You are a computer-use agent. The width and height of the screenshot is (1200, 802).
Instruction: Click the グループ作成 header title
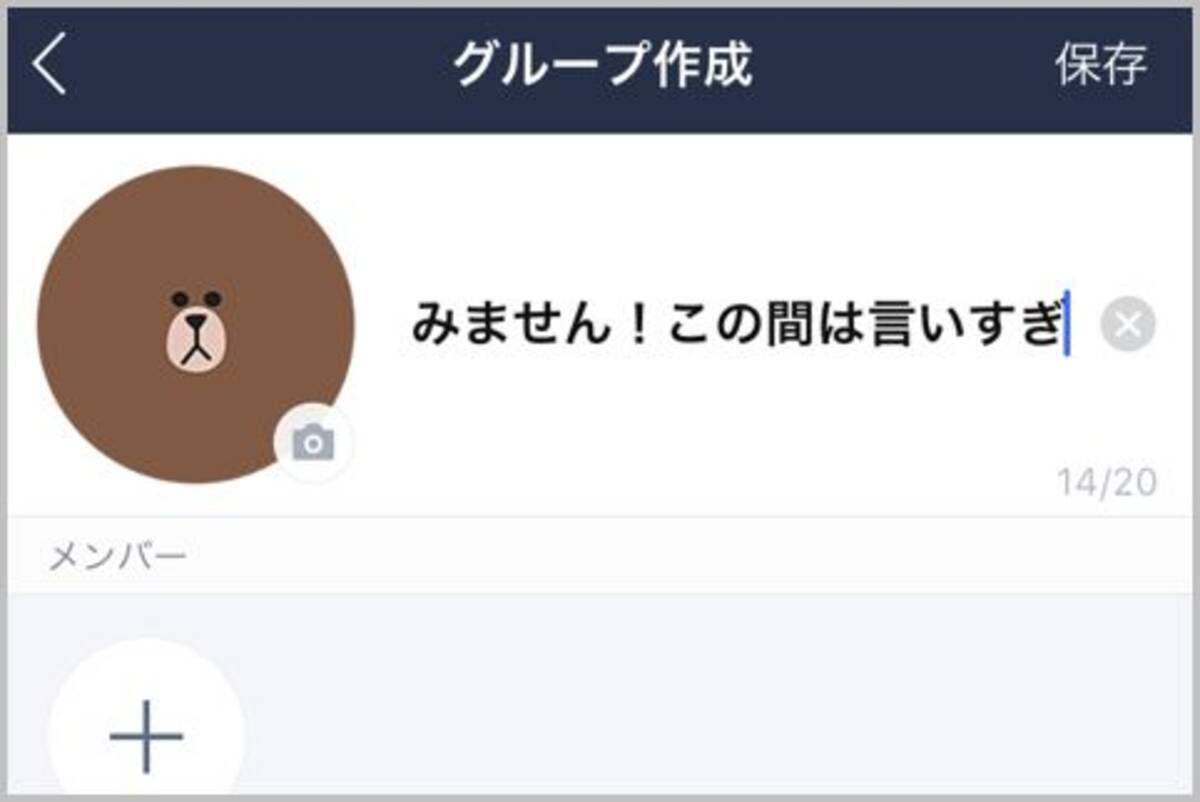[x=601, y=65]
